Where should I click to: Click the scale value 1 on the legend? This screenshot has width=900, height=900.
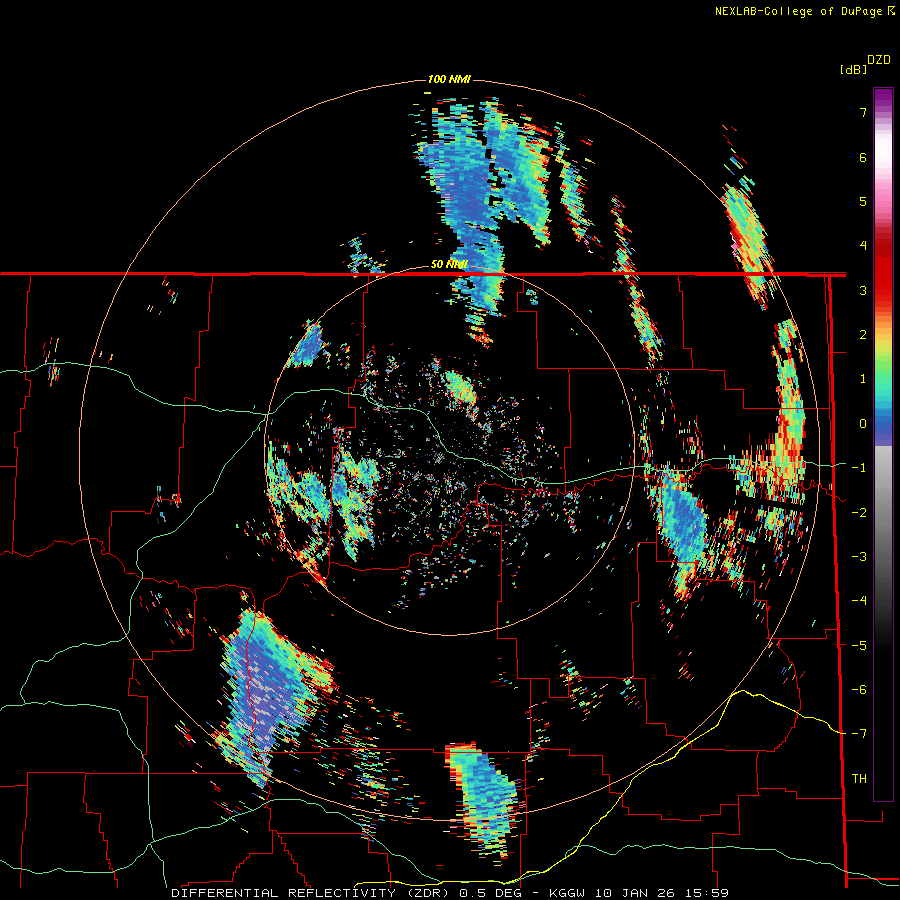tap(863, 379)
